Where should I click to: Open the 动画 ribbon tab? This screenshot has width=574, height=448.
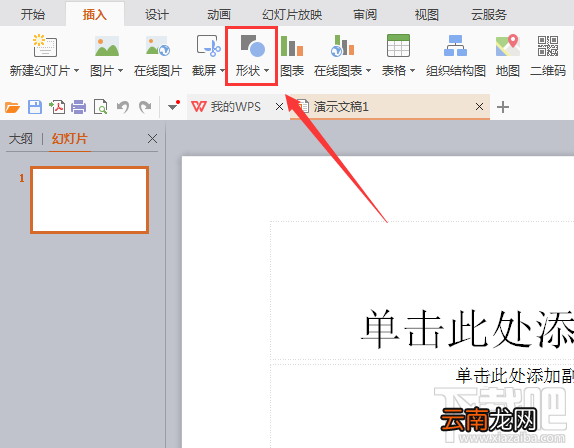coord(219,15)
